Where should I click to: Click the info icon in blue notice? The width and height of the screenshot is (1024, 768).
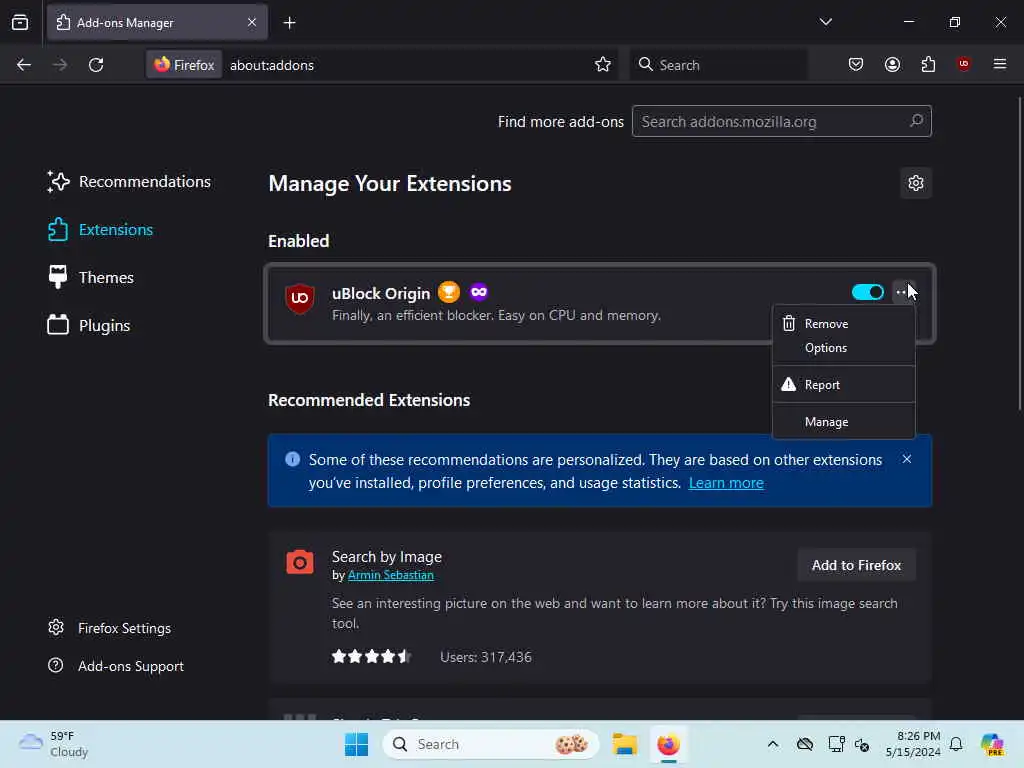click(x=293, y=459)
